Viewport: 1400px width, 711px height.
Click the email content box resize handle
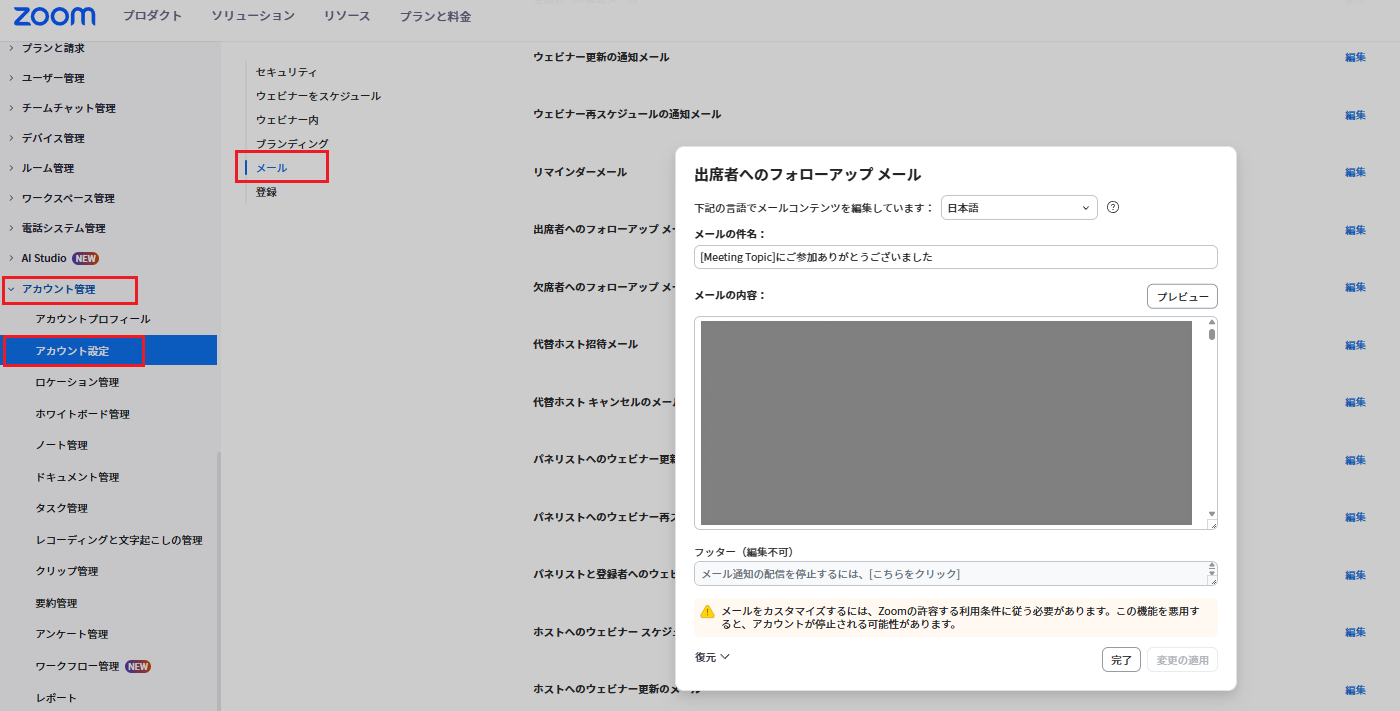coord(1212,524)
